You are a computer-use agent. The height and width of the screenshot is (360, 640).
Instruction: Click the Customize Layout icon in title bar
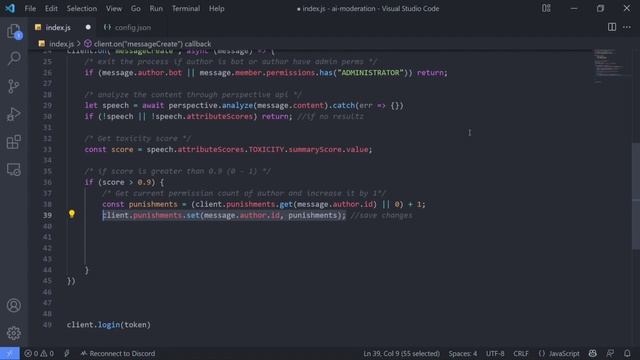click(546, 8)
